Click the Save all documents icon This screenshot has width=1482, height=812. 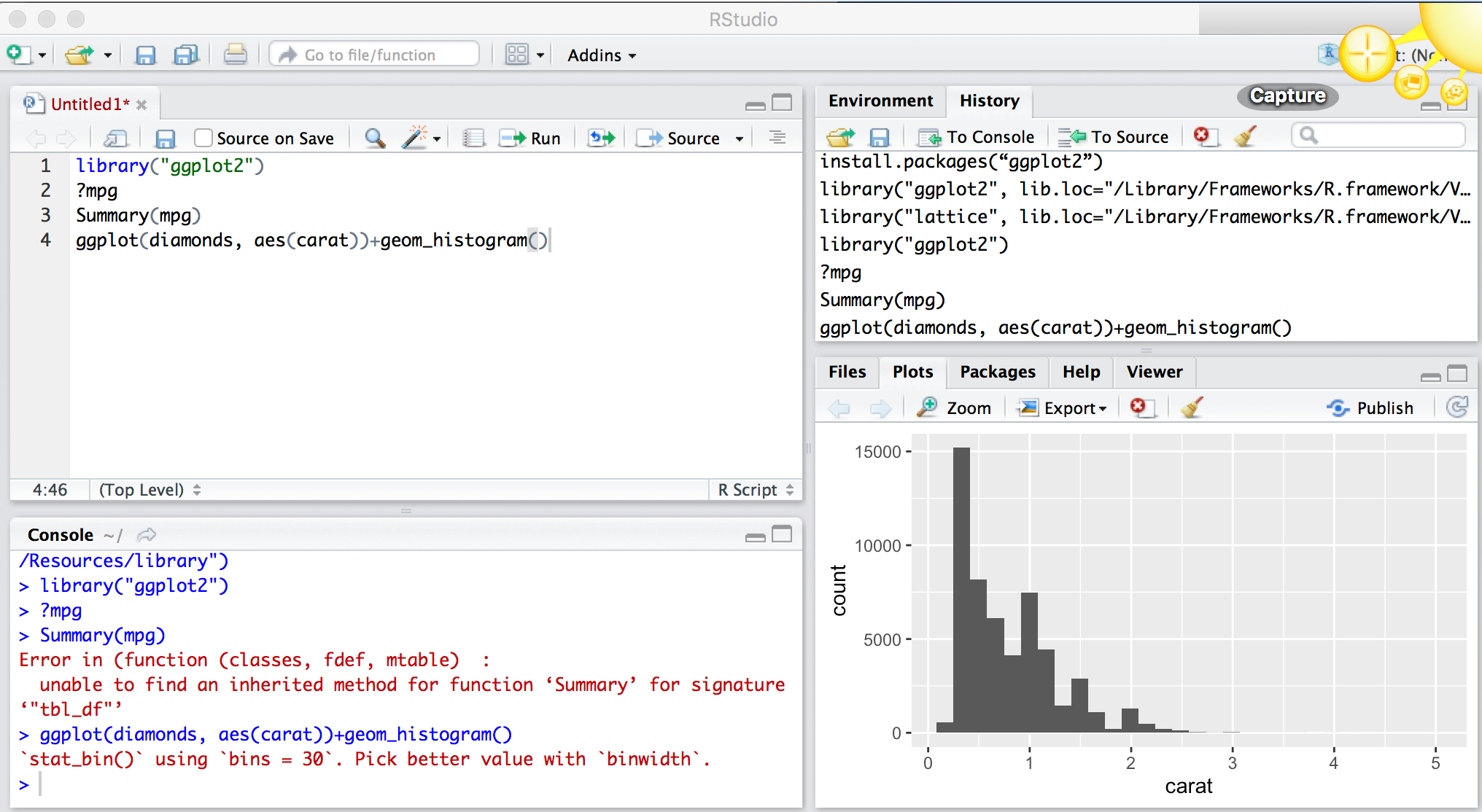click(x=186, y=55)
